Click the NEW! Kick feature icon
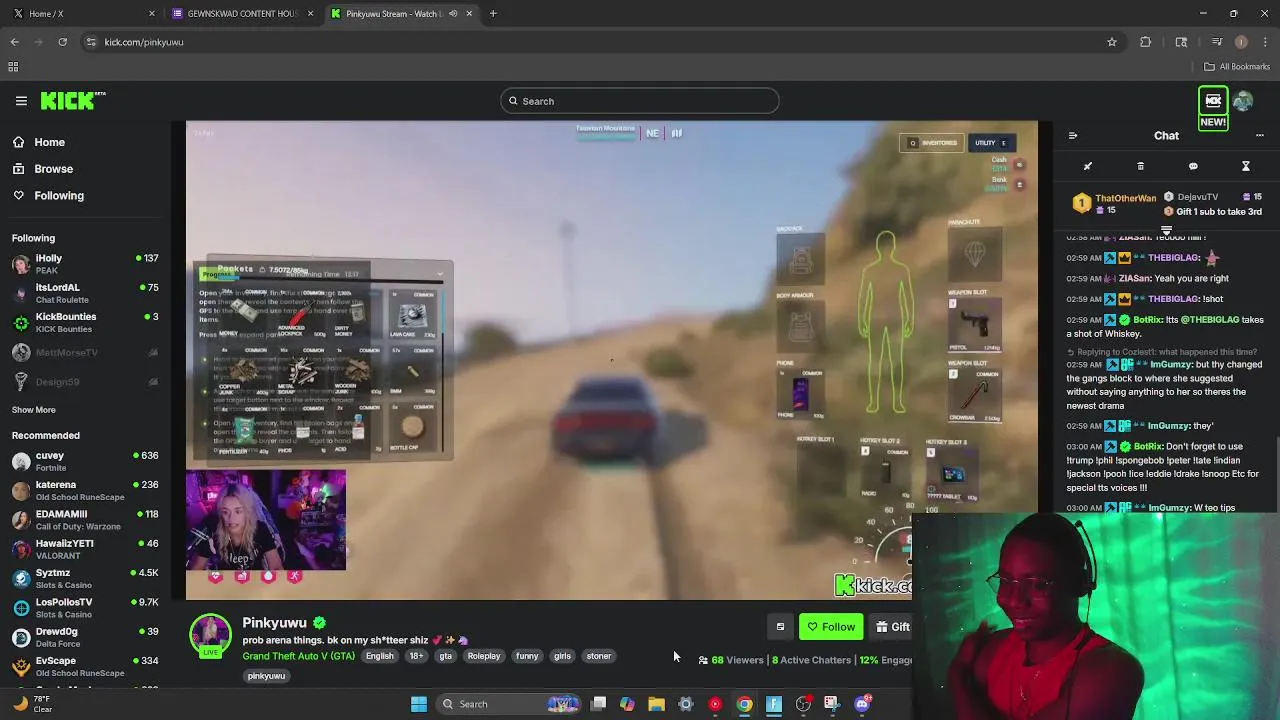Screen dimensions: 1280x720 click(x=1213, y=107)
